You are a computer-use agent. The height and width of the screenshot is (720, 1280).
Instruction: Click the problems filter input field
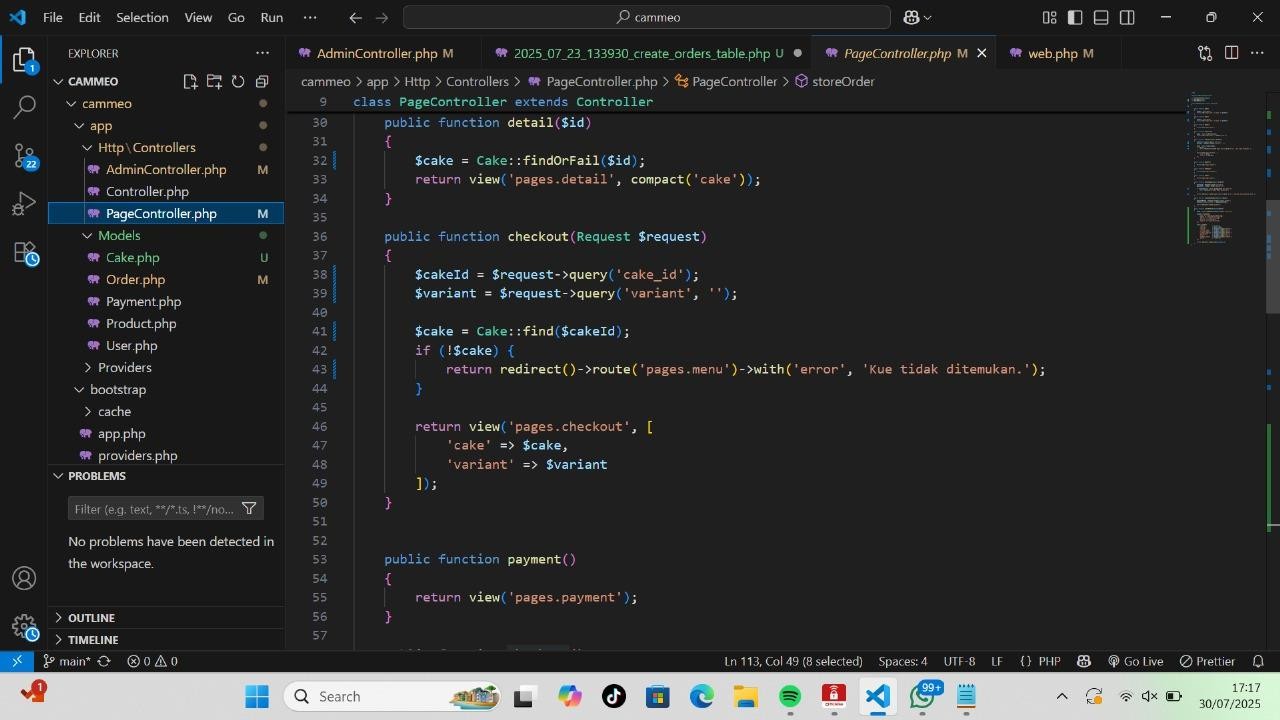click(154, 509)
